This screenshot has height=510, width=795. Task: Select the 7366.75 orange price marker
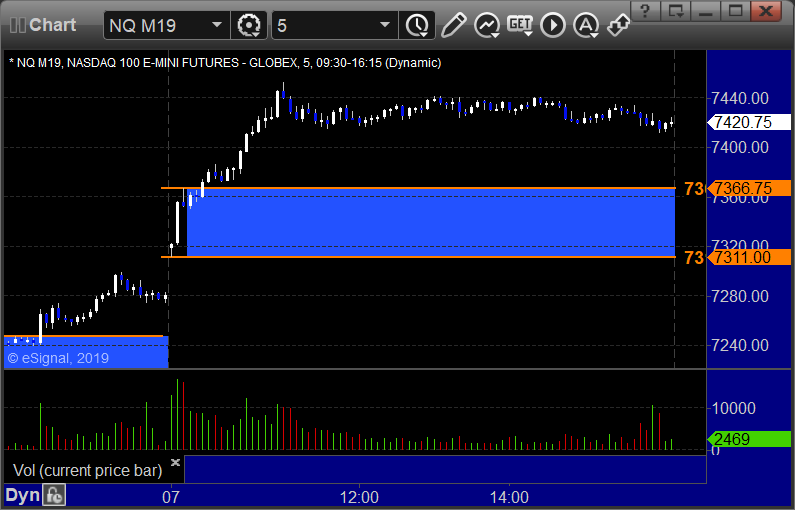click(x=749, y=188)
